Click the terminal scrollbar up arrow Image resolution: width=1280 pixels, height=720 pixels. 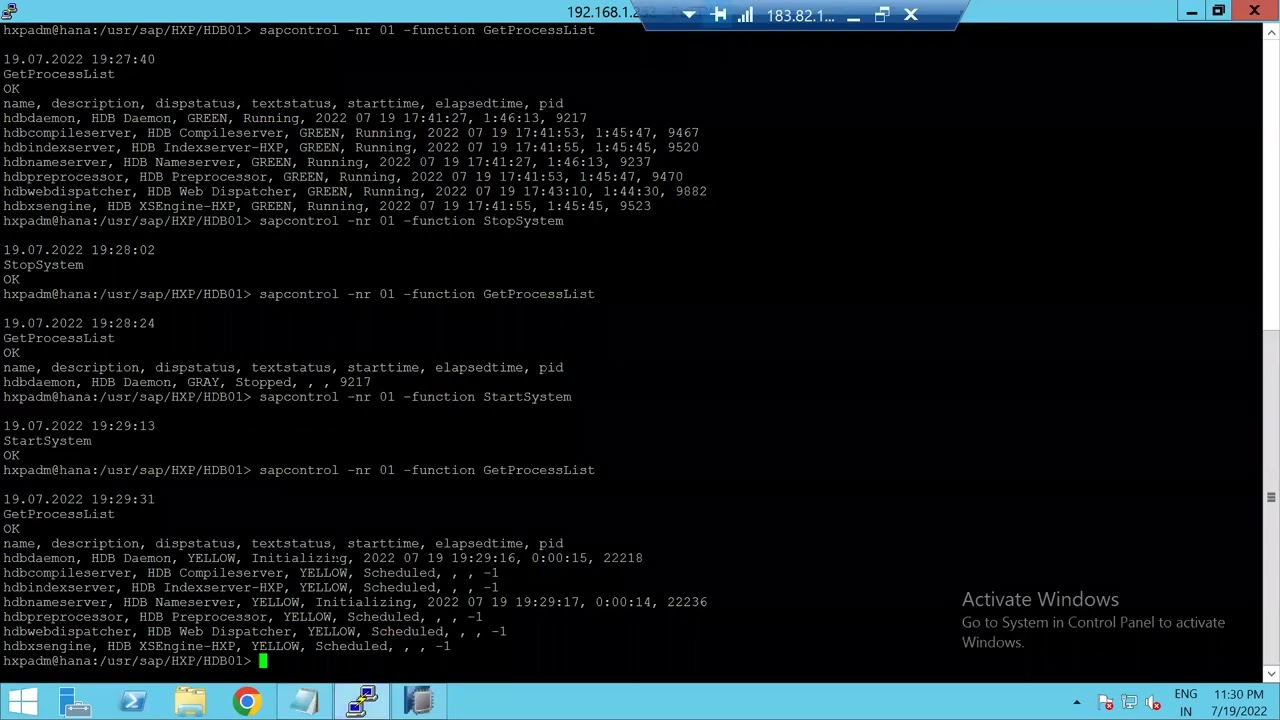(1271, 32)
